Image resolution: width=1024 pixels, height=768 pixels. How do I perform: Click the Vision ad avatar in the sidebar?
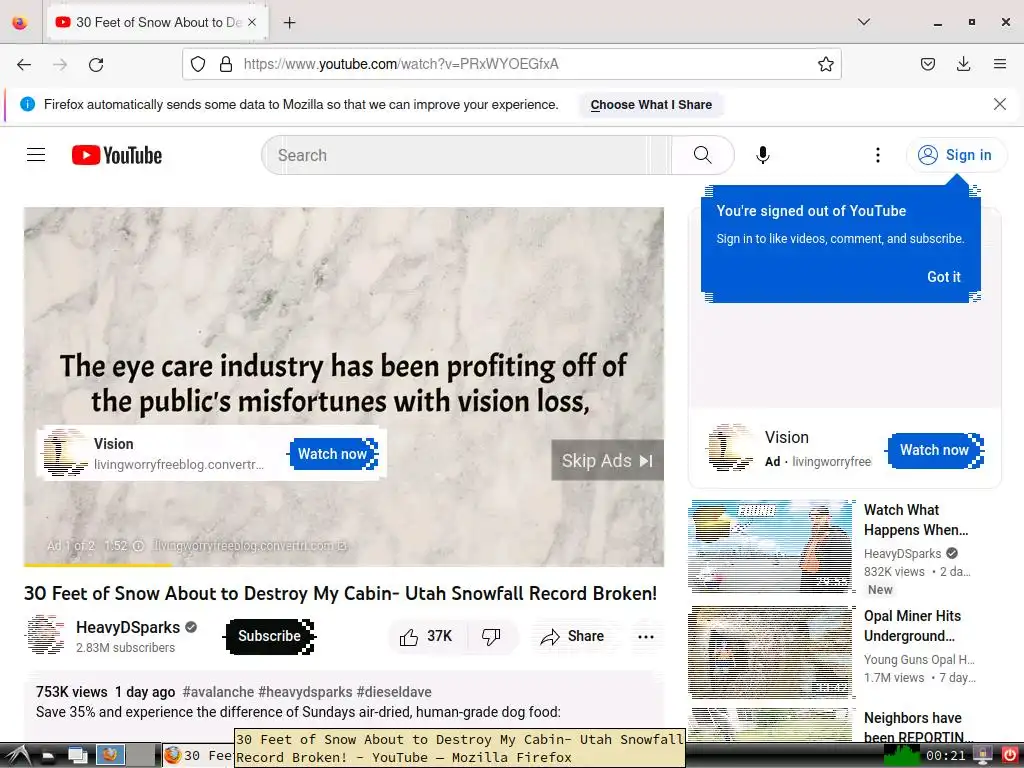tap(731, 447)
